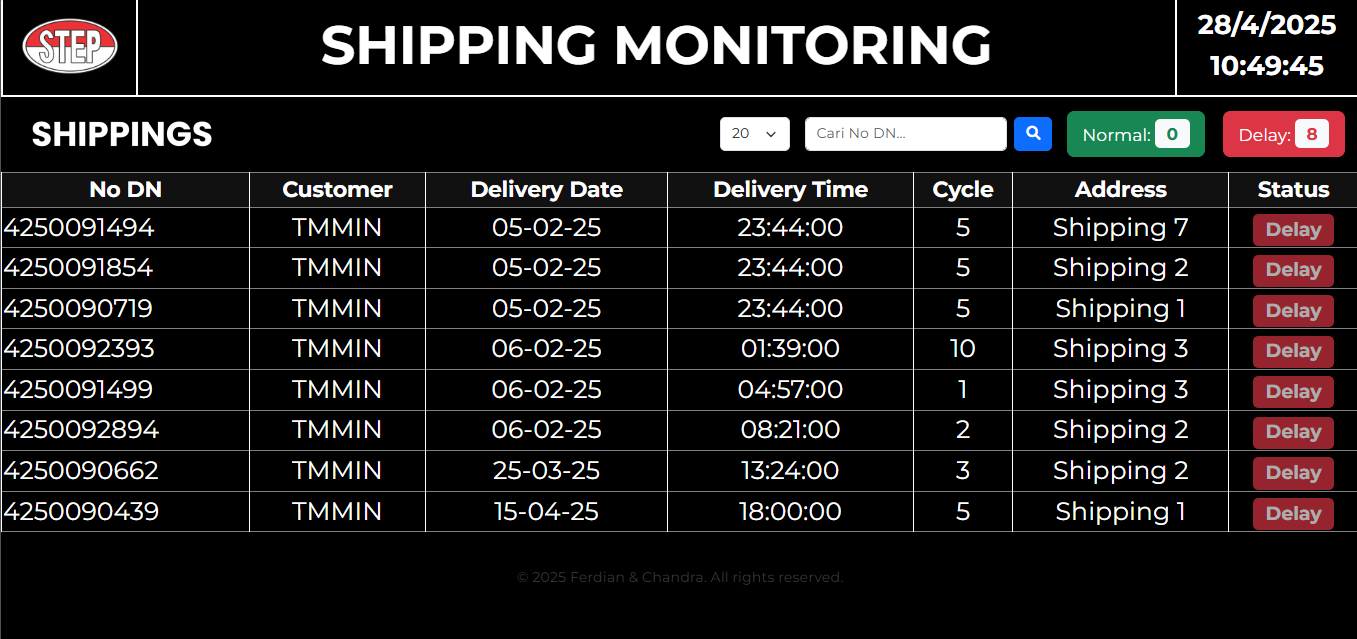Click the red Delay count button
Viewport: 1357px width, 639px height.
(1283, 134)
